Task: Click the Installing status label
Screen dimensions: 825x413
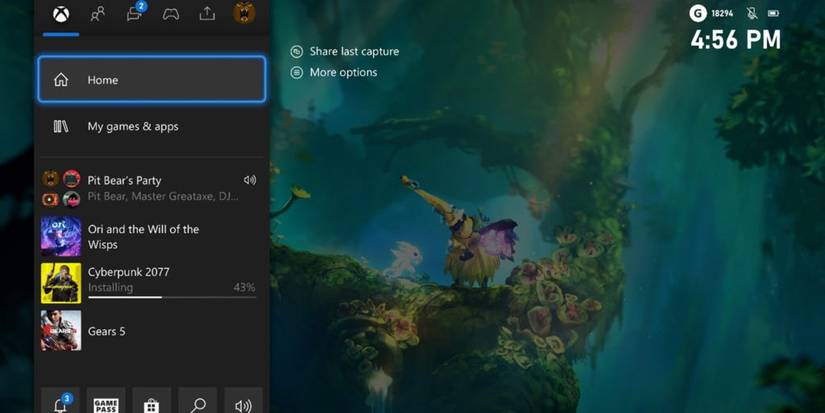Action: [110, 287]
